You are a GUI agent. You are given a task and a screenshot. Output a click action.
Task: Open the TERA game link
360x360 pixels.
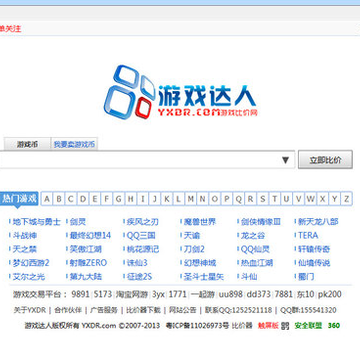[308, 235]
